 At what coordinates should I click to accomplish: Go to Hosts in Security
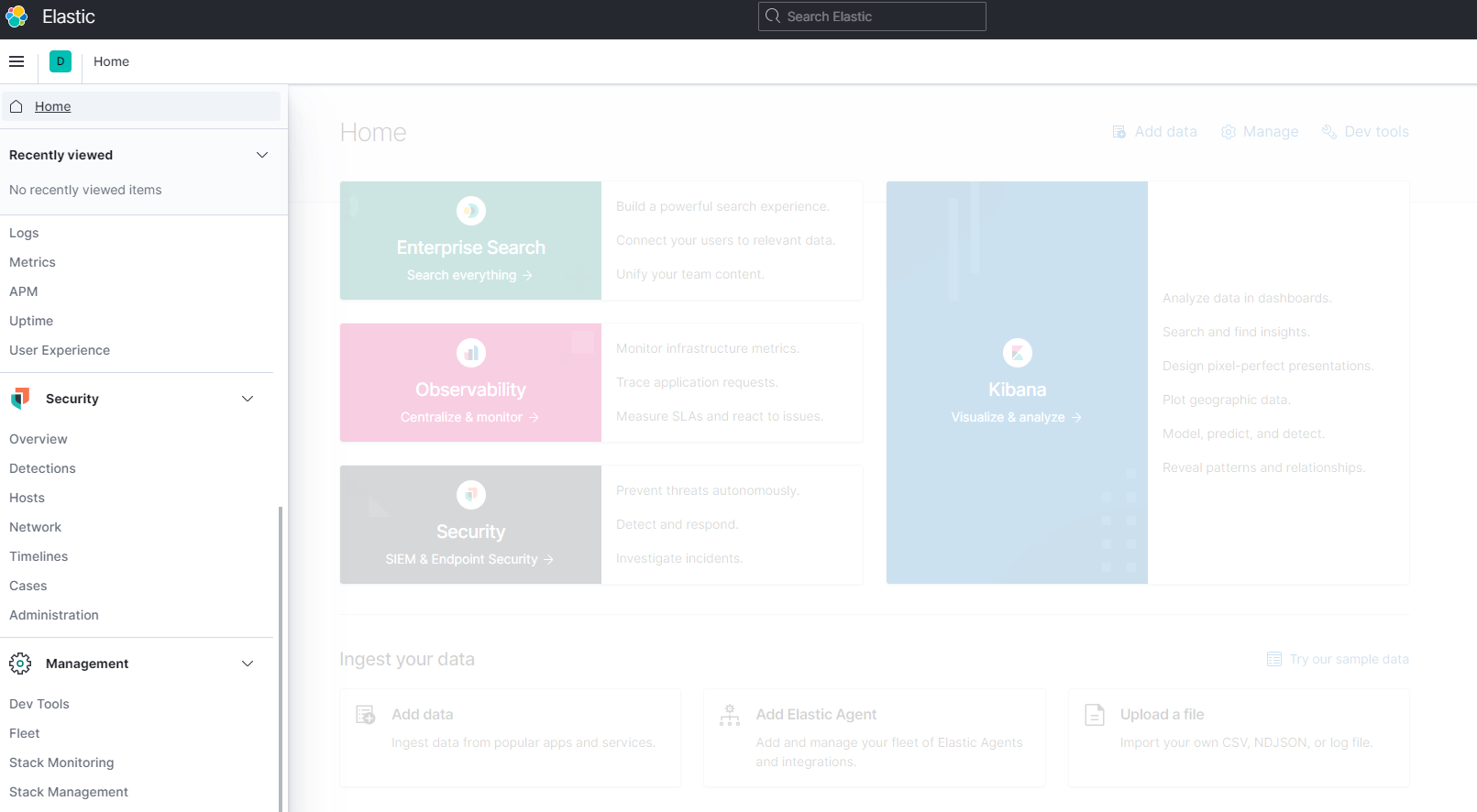tap(27, 498)
